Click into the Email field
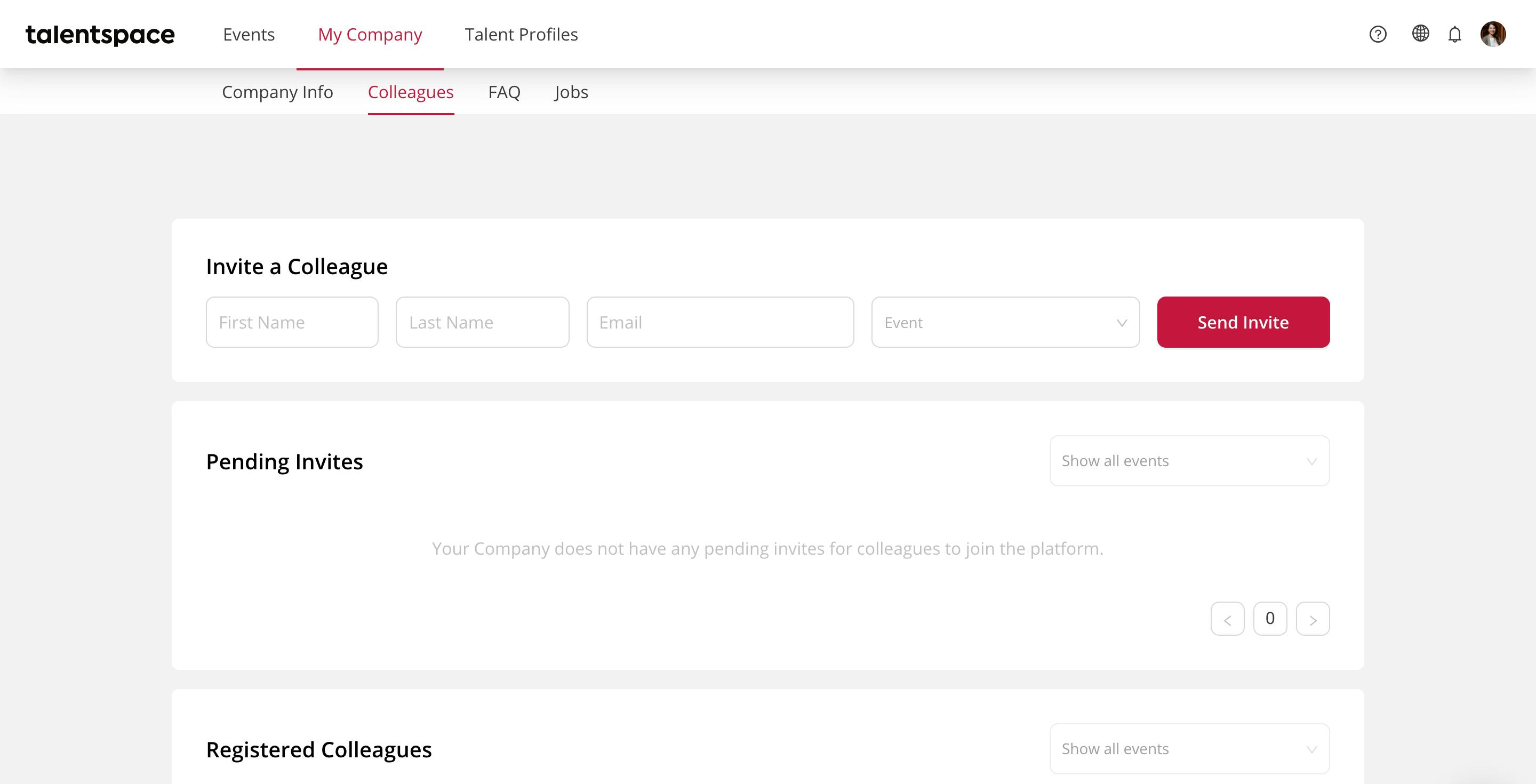The image size is (1536, 784). [719, 322]
